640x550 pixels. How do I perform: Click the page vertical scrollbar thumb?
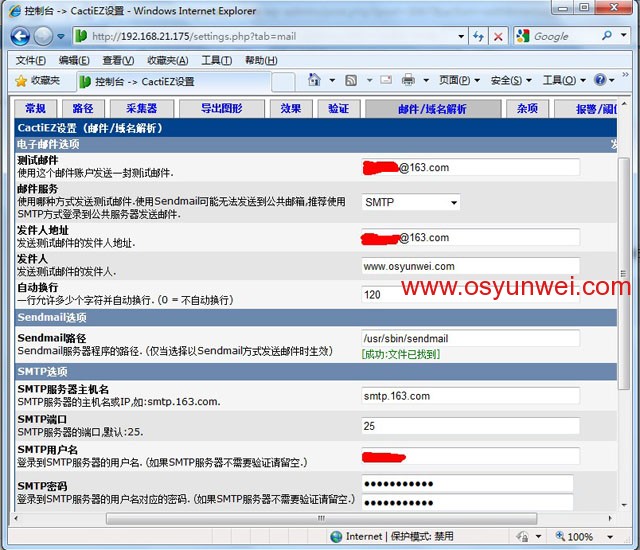[x=624, y=273]
